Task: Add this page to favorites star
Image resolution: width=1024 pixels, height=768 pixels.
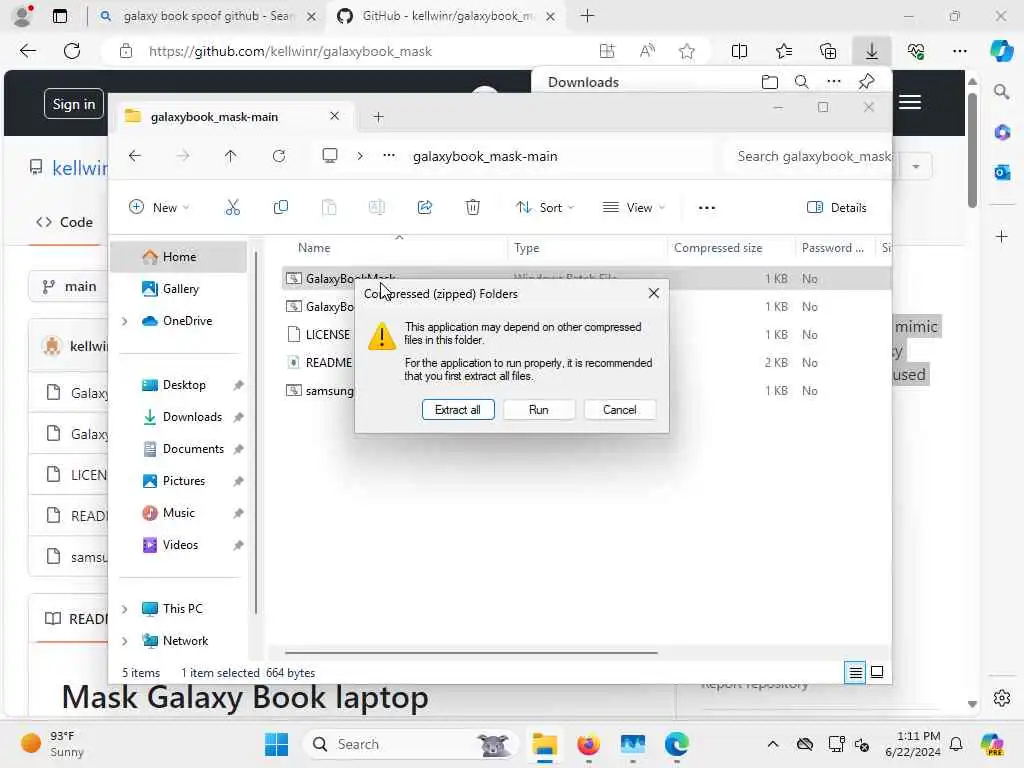Action: 686,51
